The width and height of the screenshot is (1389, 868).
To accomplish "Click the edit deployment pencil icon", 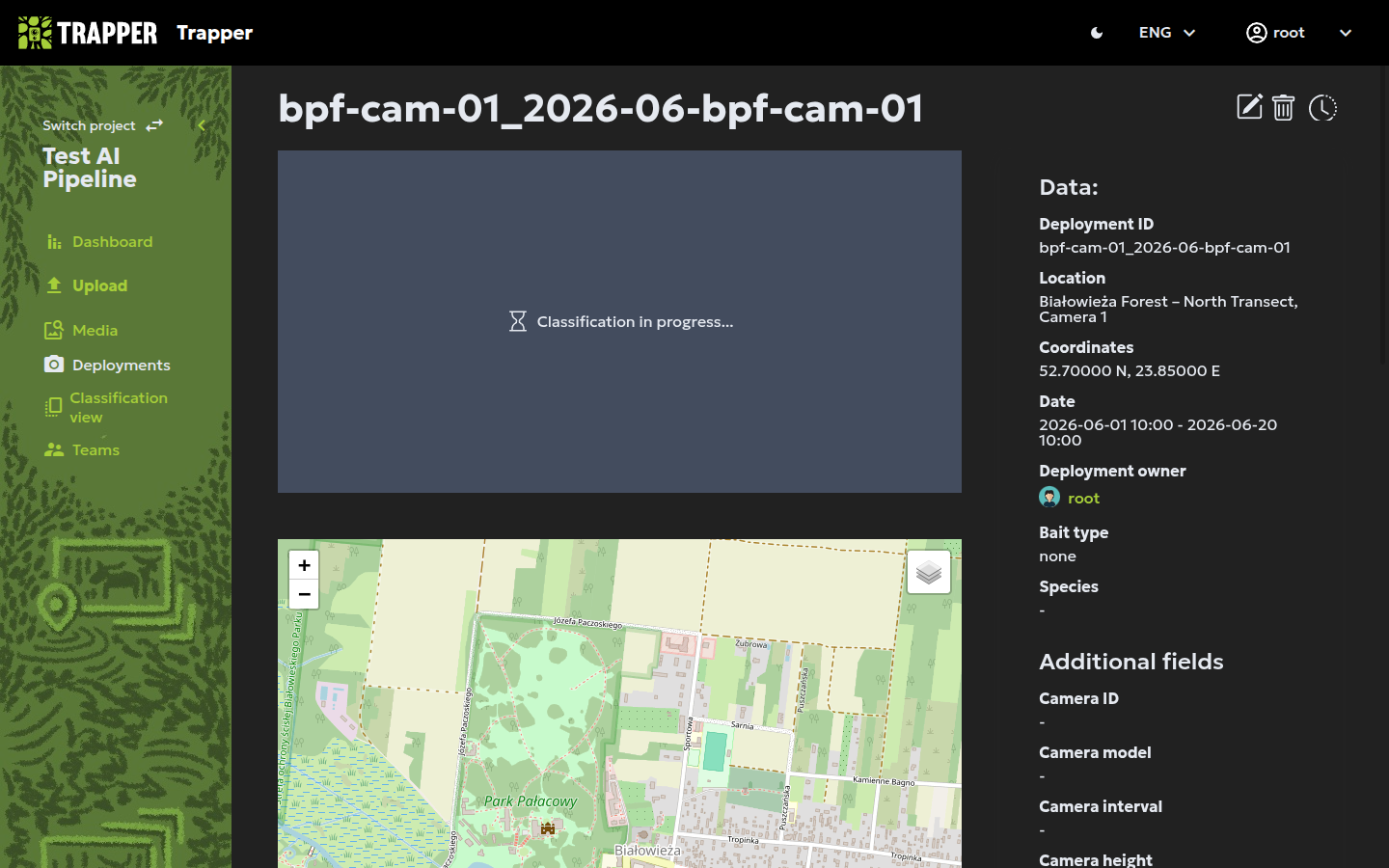I will tap(1249, 107).
